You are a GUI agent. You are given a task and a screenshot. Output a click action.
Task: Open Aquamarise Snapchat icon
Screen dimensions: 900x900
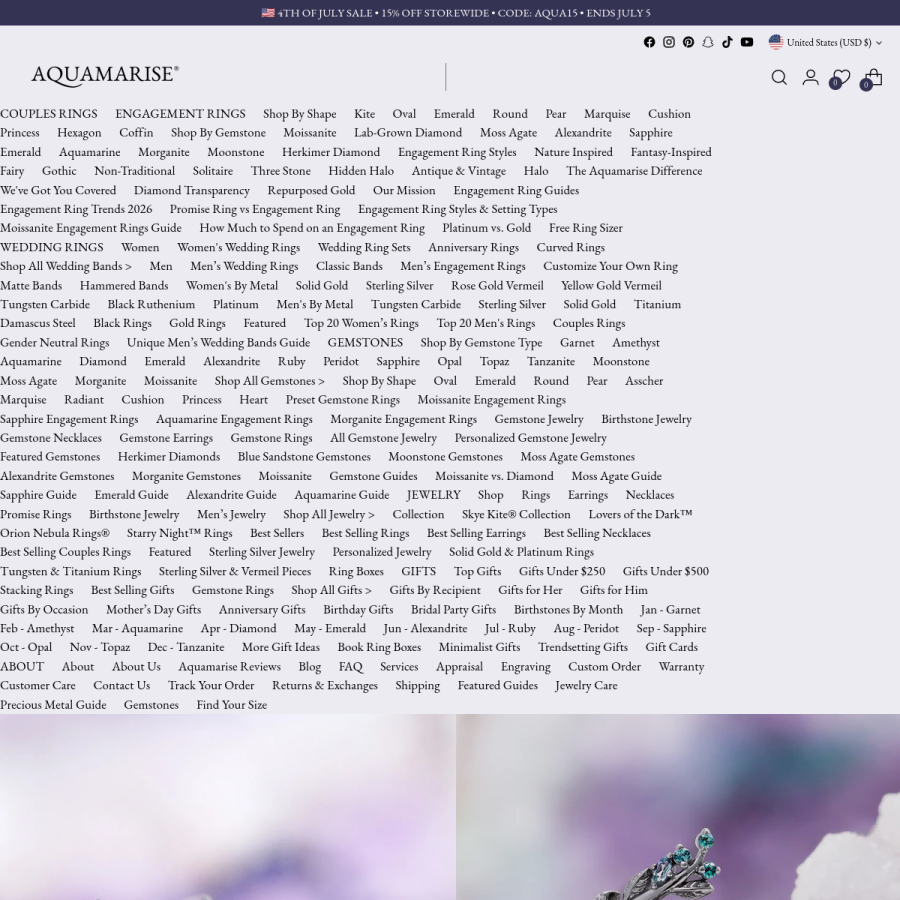(708, 42)
